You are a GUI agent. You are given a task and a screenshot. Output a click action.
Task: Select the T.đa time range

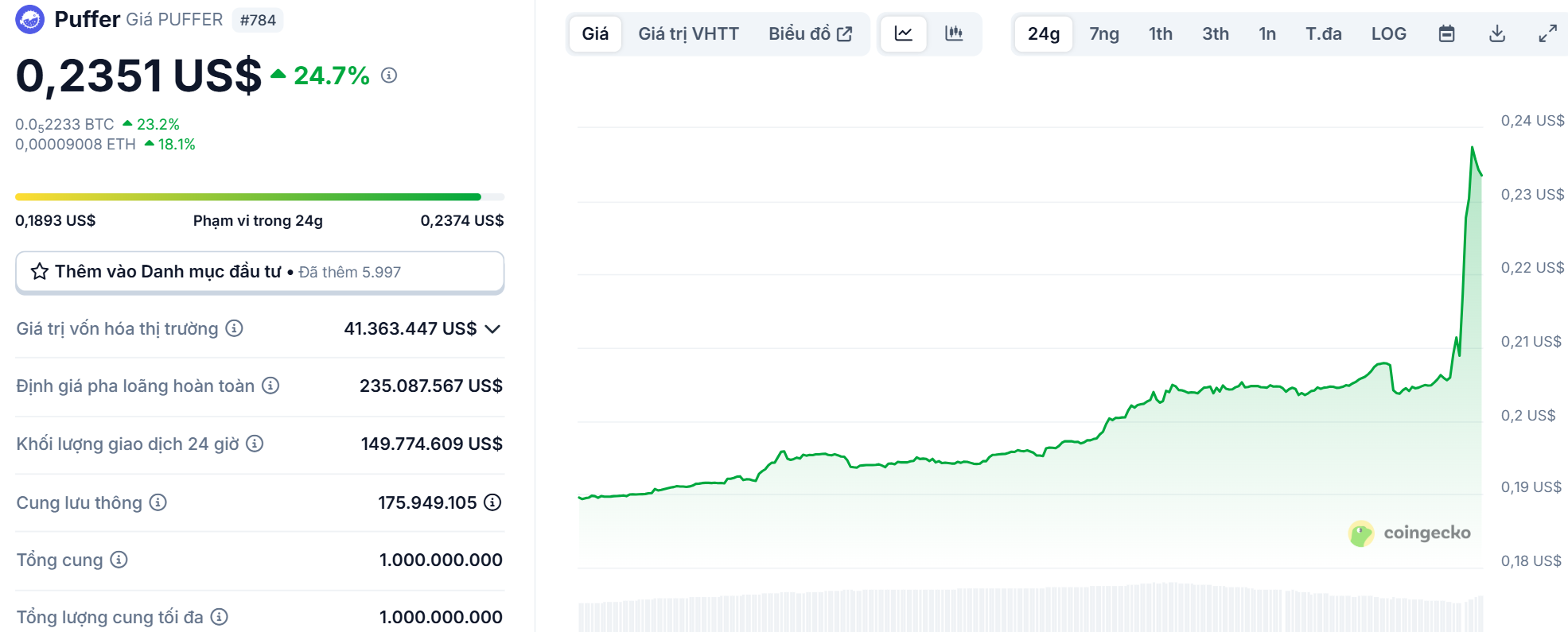tap(1324, 34)
